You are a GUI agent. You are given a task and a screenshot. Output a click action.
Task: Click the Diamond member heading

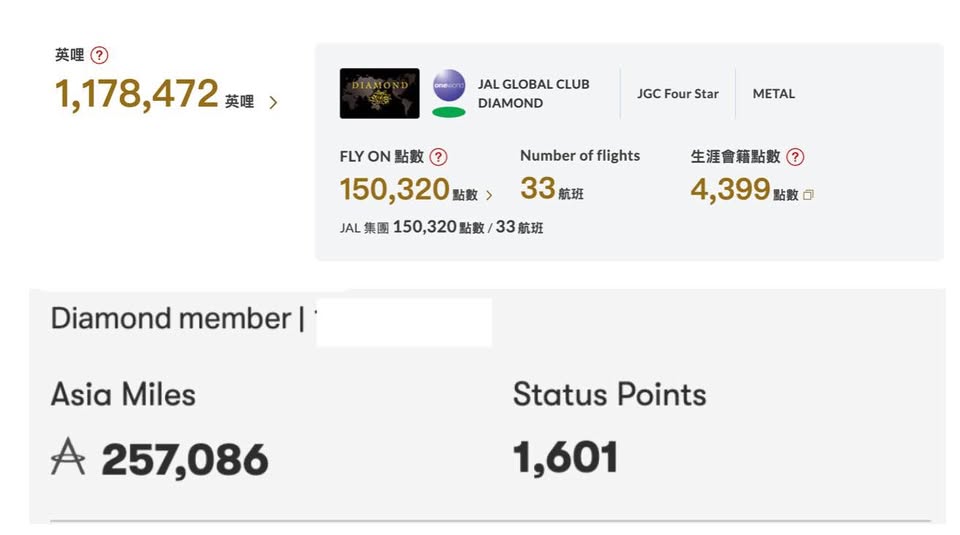tap(170, 319)
